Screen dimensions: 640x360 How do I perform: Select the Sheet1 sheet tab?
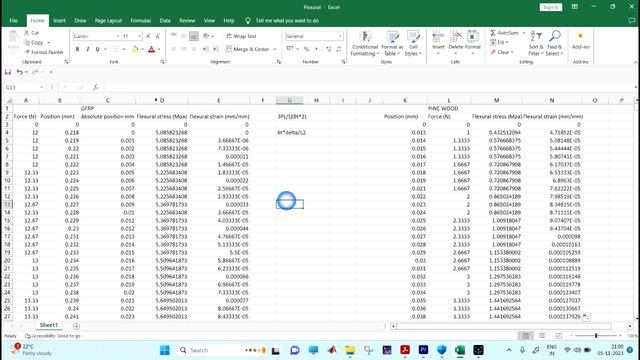(49, 325)
